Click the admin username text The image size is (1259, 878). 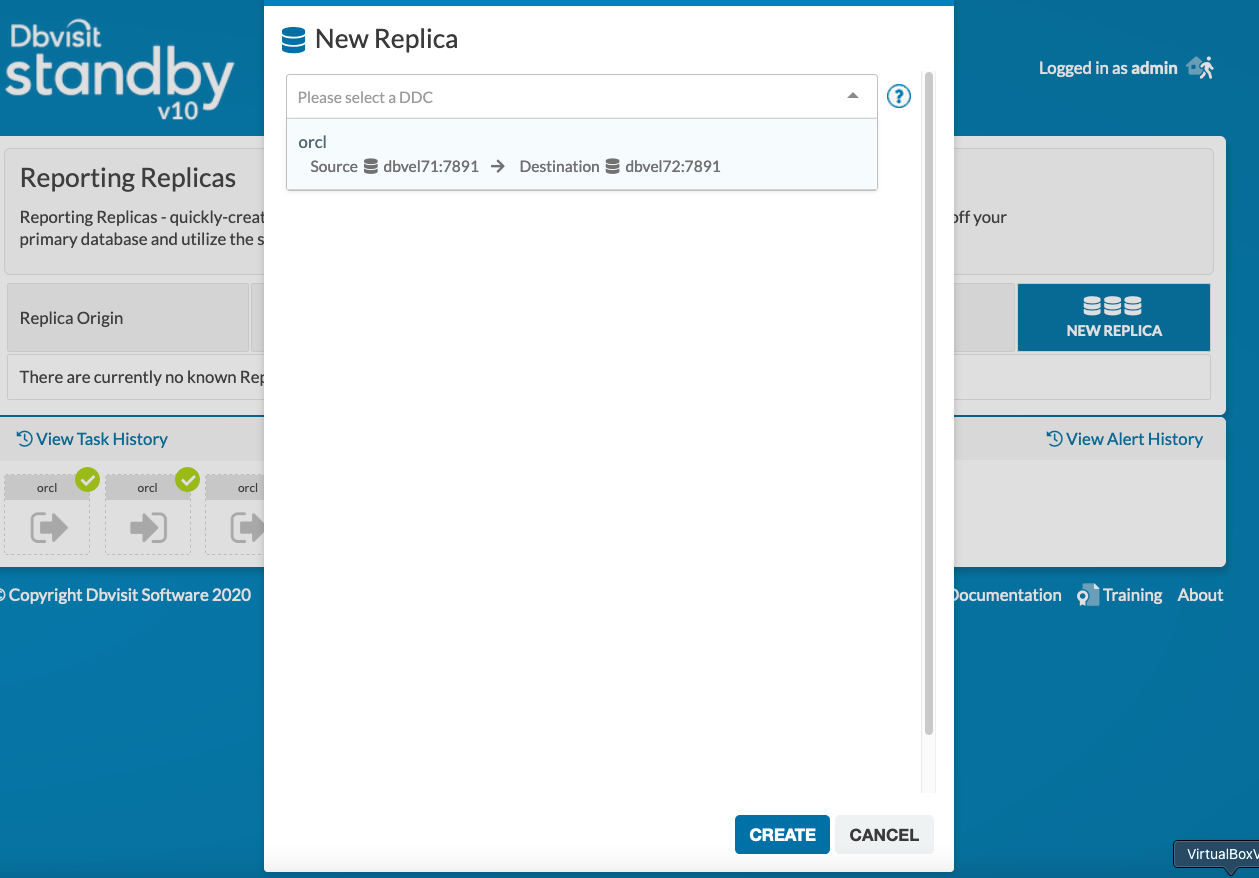click(1154, 68)
